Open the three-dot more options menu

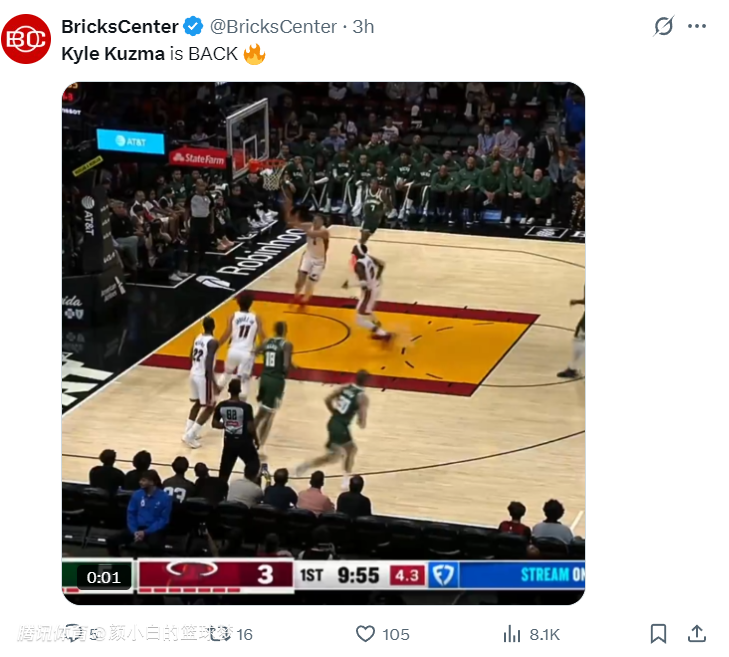coord(697,27)
